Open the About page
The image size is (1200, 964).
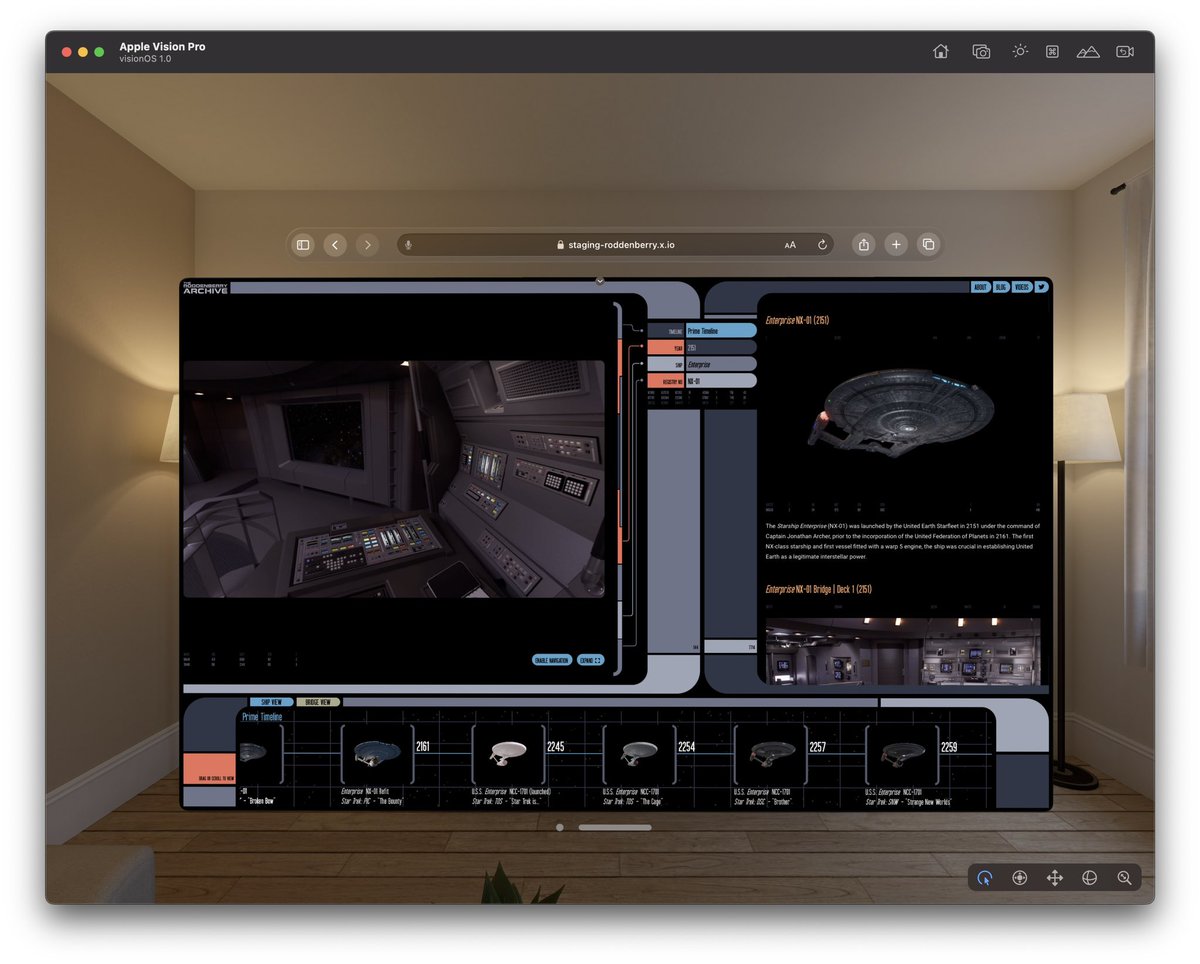point(981,287)
